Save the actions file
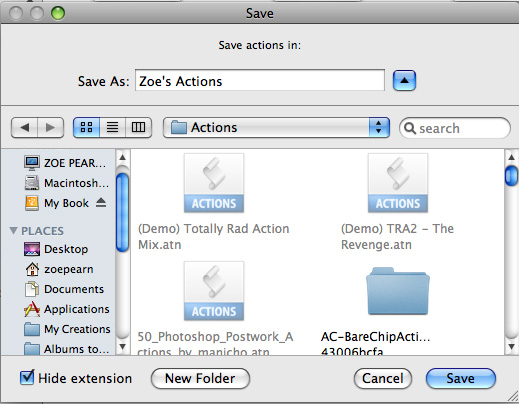This screenshot has height=404, width=519. pos(461,378)
